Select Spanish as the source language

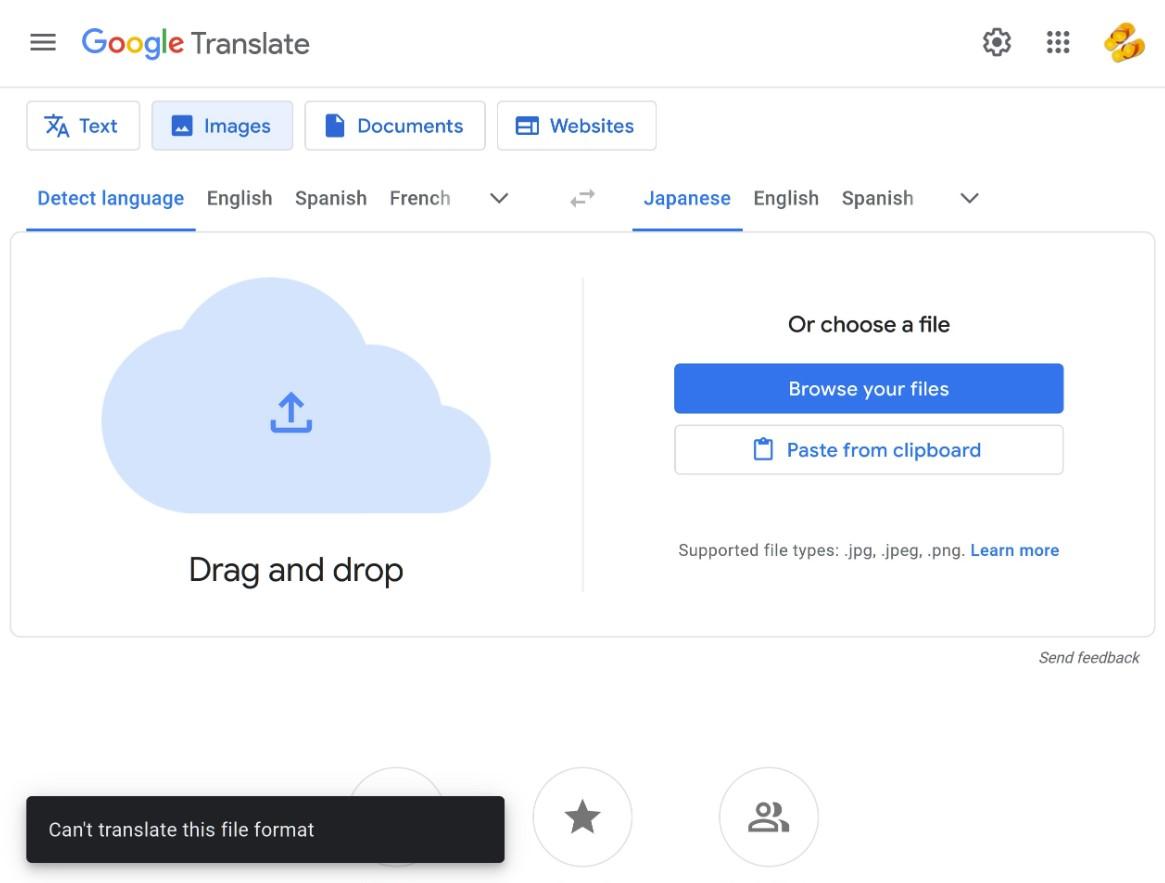[x=331, y=198]
